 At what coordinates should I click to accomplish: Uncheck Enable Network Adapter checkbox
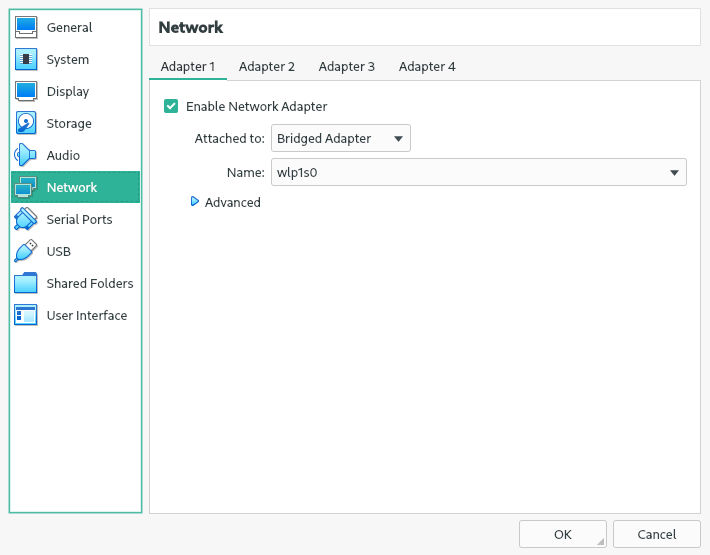(x=171, y=106)
